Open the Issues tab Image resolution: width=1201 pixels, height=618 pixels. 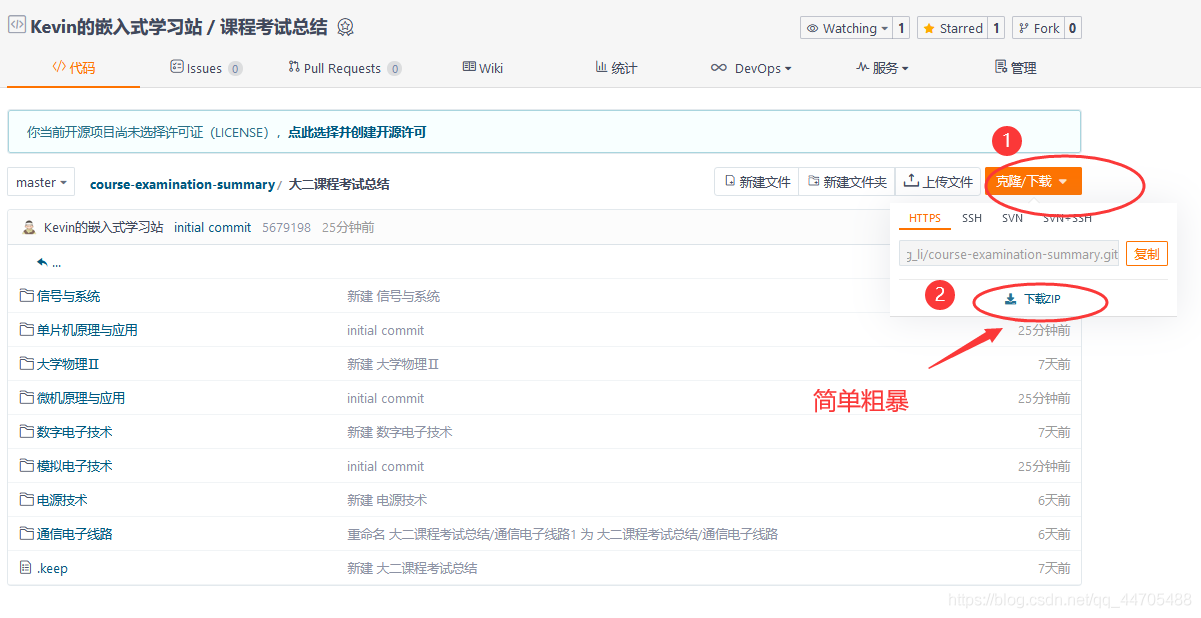pos(206,68)
